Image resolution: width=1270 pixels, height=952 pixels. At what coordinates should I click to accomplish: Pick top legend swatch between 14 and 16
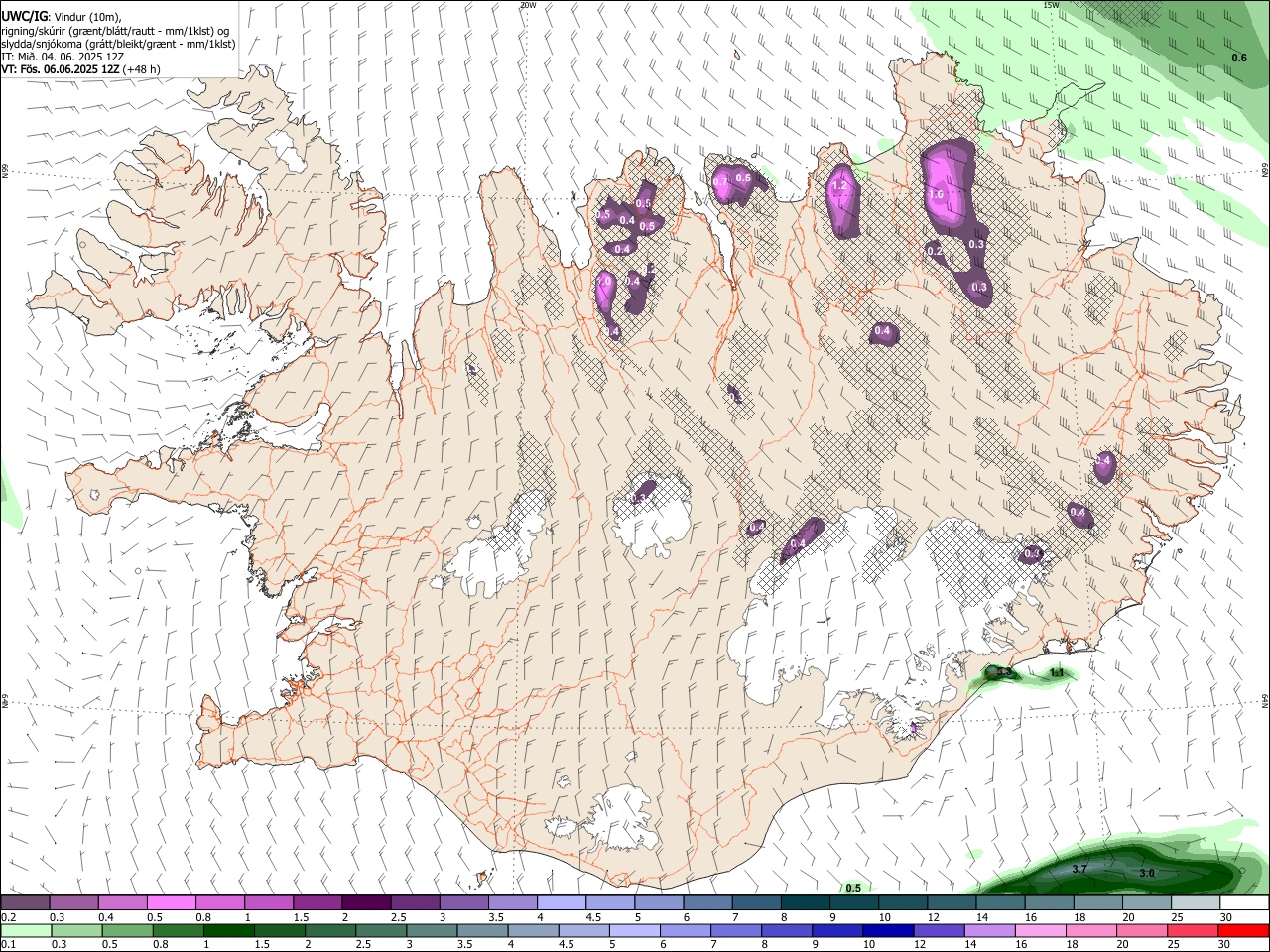pyautogui.click(x=998, y=902)
